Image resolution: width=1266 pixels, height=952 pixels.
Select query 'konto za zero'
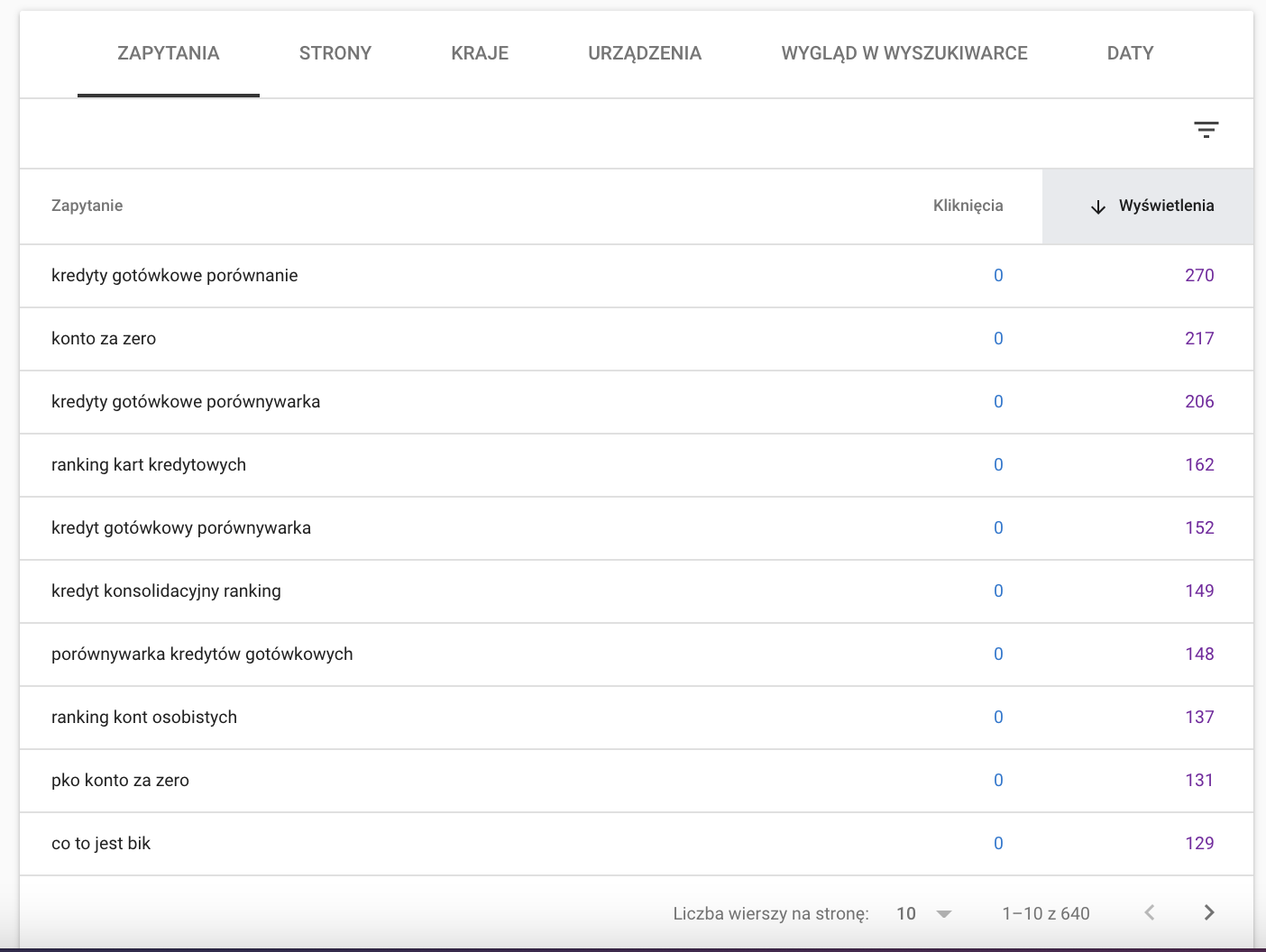tap(104, 338)
